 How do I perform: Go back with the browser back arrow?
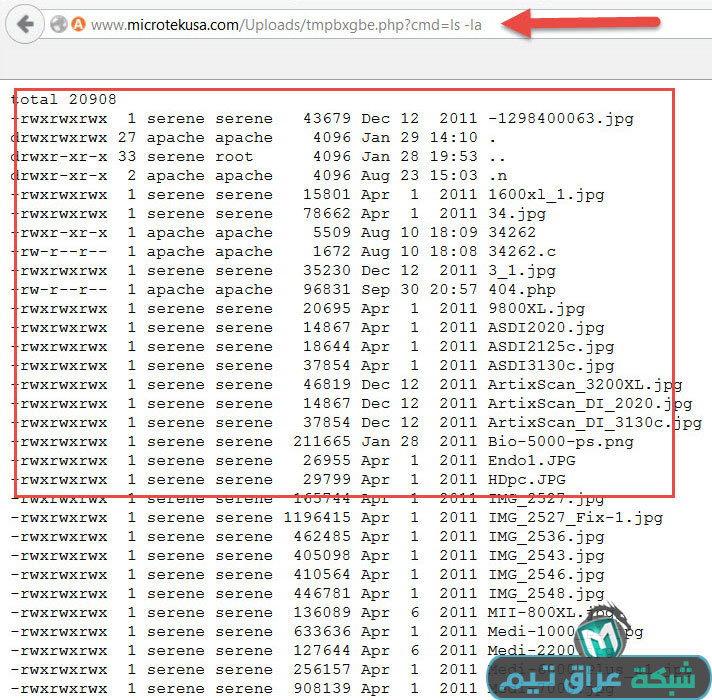[x=25, y=24]
